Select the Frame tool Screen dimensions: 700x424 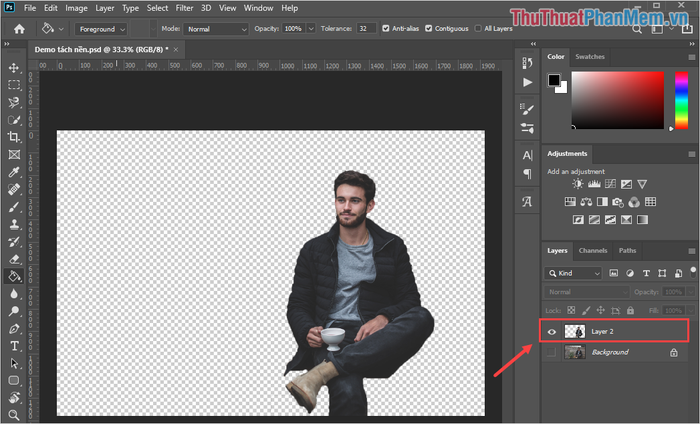click(14, 154)
